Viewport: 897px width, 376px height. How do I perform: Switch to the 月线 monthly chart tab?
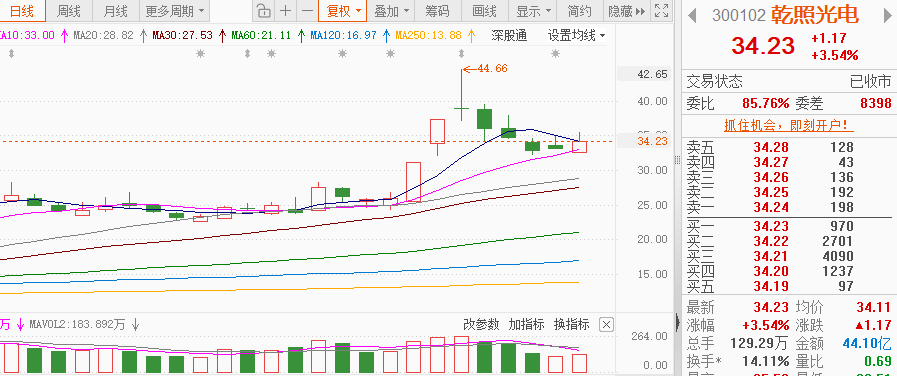point(116,11)
